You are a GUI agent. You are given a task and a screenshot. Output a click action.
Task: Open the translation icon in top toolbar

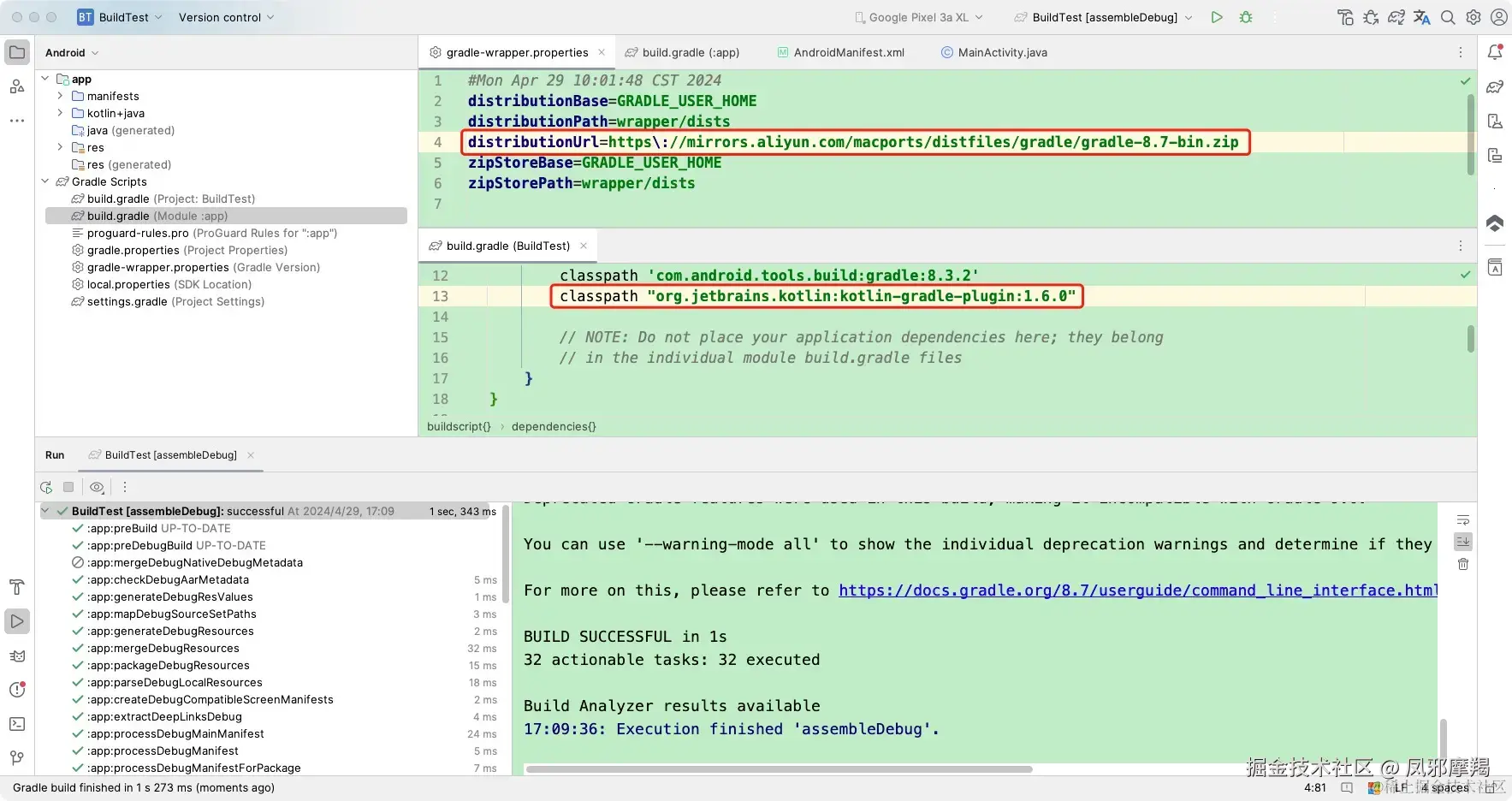1422,17
